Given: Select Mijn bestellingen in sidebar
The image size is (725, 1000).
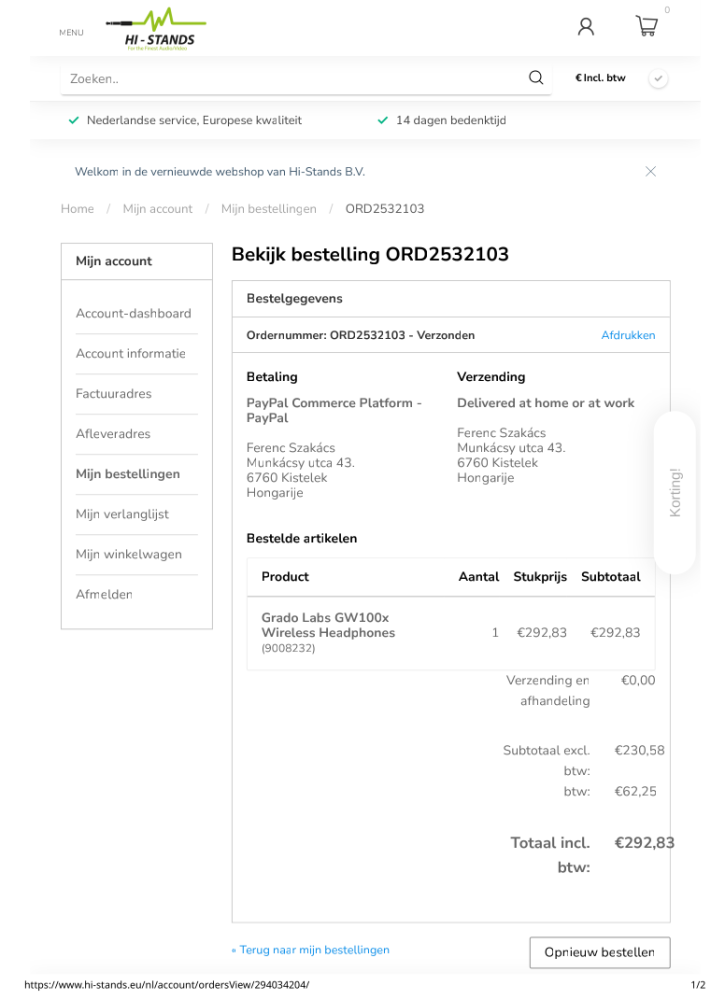Looking at the screenshot, I should pyautogui.click(x=128, y=474).
